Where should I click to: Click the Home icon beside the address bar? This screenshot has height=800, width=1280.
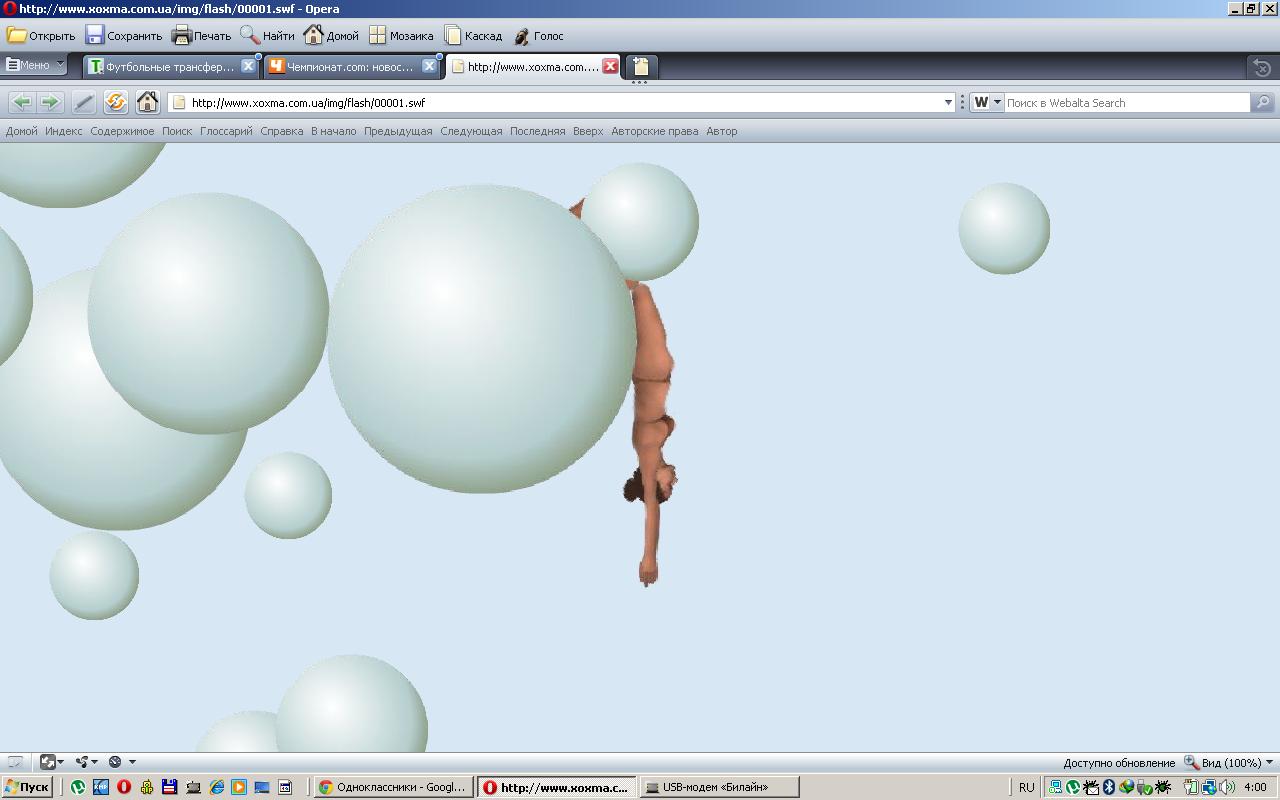click(147, 102)
